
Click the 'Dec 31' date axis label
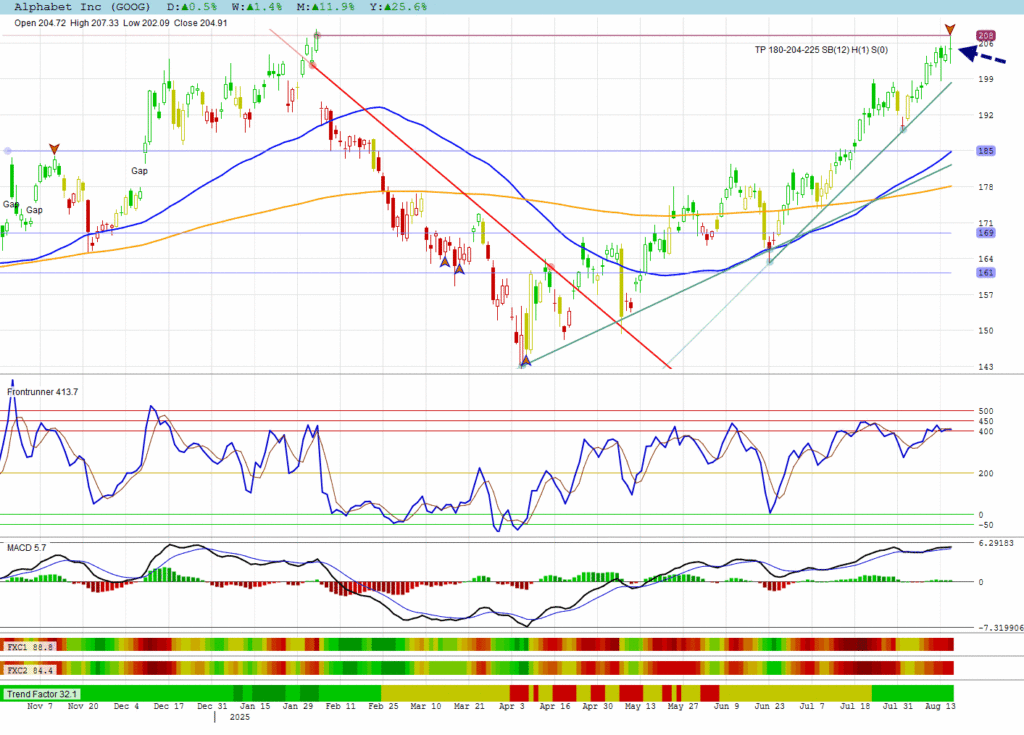point(212,706)
